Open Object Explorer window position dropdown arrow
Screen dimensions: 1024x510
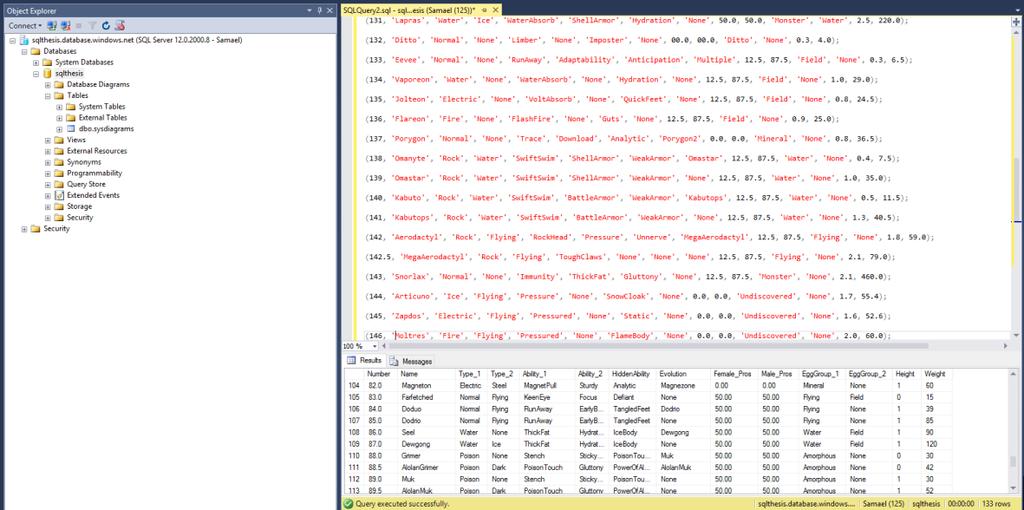(310, 10)
